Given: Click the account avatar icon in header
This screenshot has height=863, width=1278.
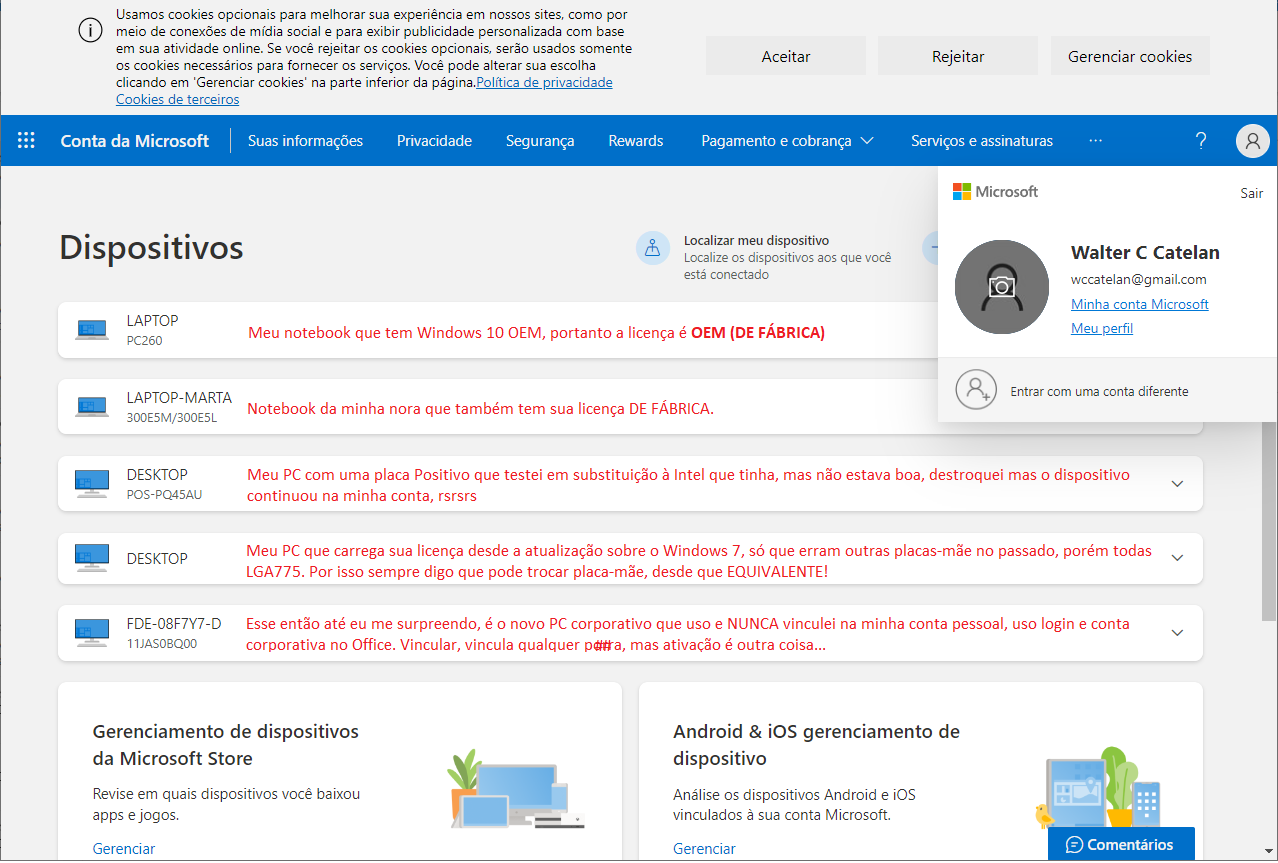Looking at the screenshot, I should pos(1252,141).
